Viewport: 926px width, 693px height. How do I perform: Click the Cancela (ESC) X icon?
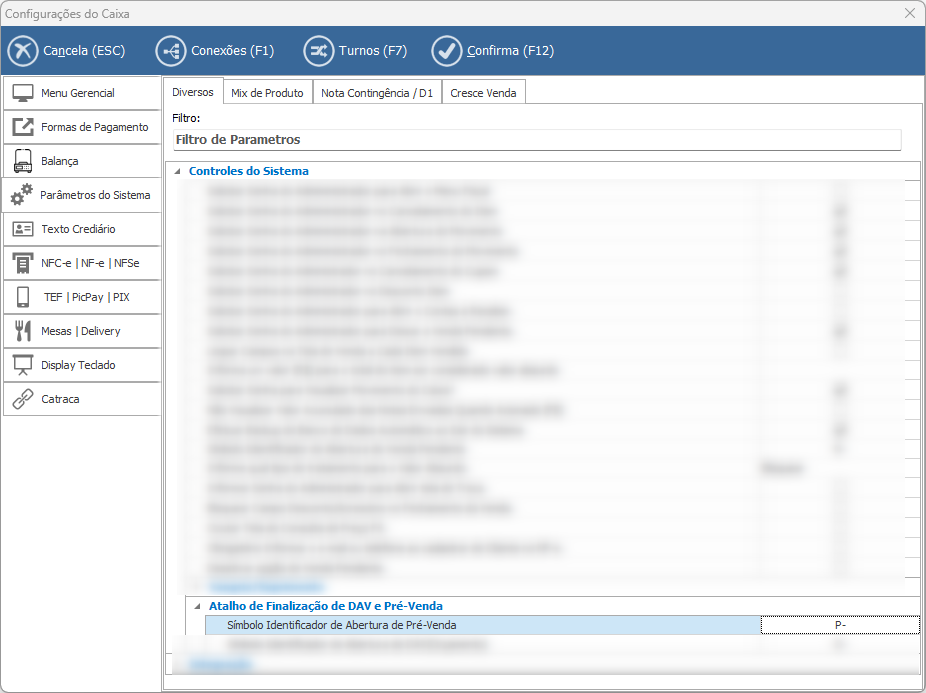click(x=23, y=51)
